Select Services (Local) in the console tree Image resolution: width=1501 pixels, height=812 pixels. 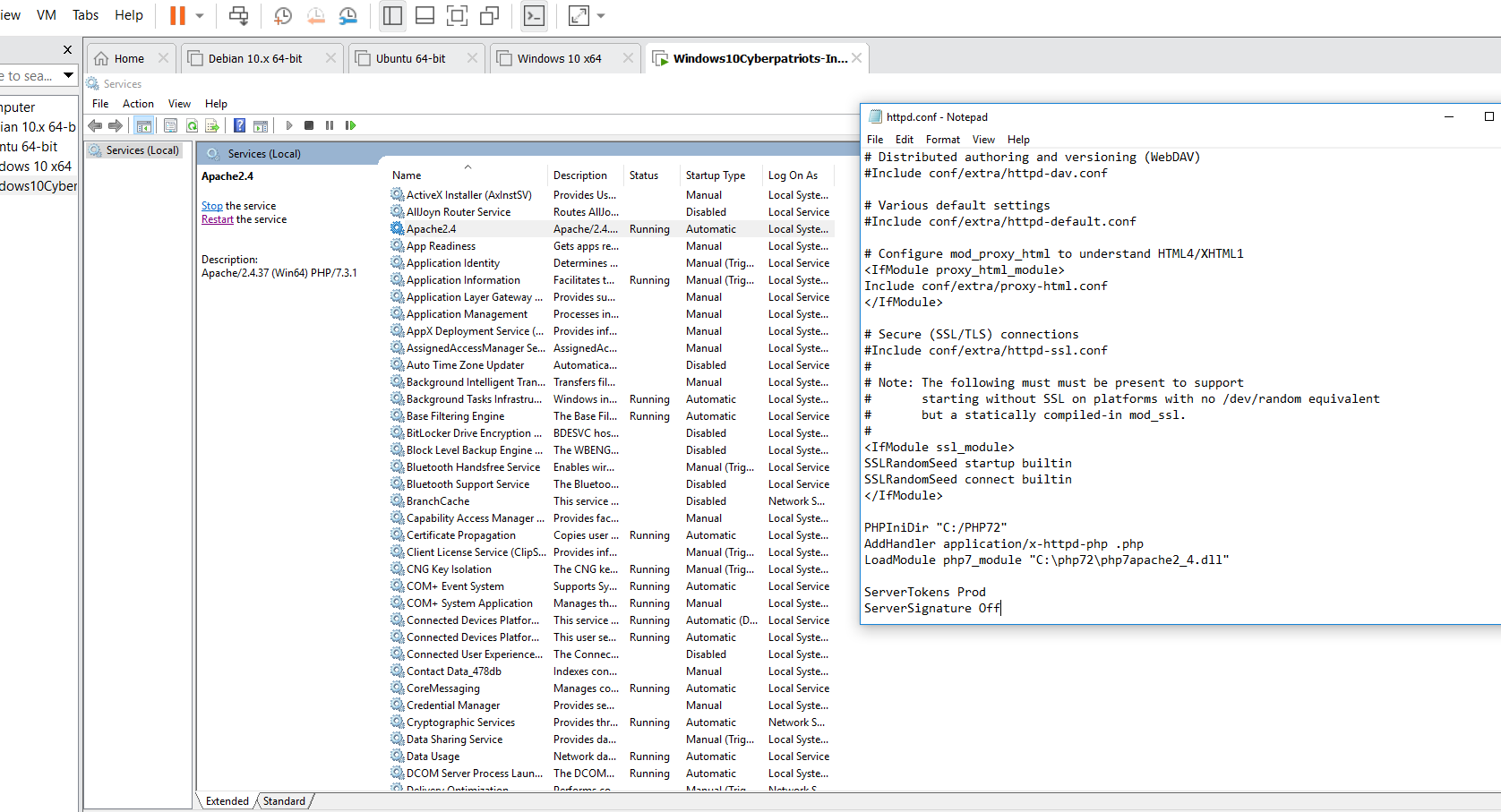[142, 150]
